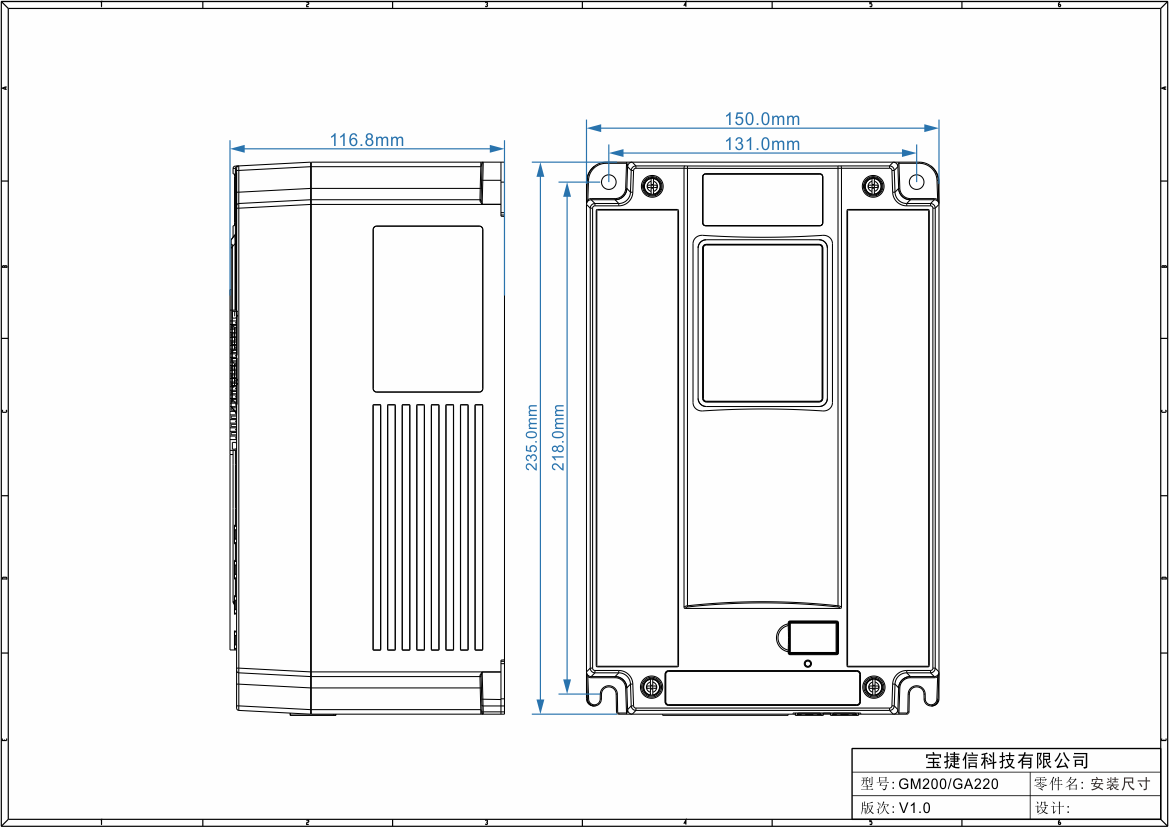This screenshot has width=1169, height=827.
Task: Click the side view label rectangle
Action: click(428, 308)
